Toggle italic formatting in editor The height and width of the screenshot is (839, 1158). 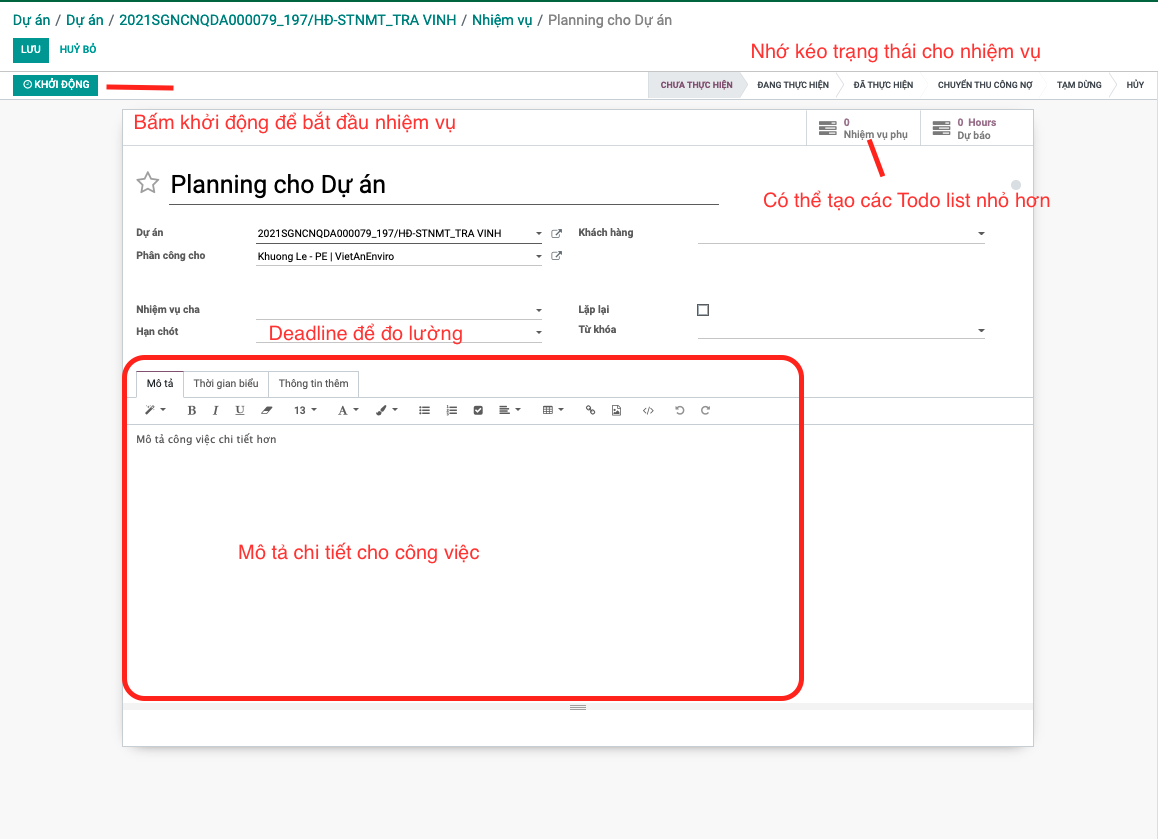215,410
